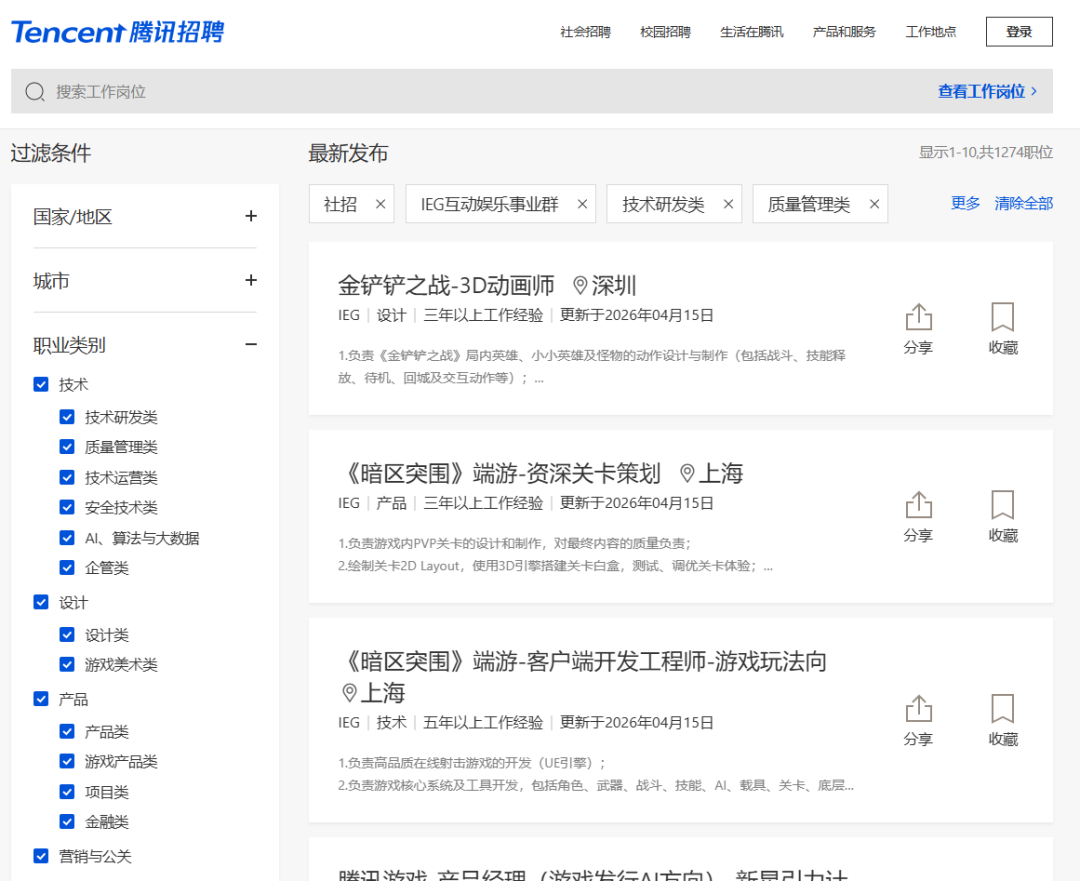The width and height of the screenshot is (1080, 881).
Task: Share the 《暗区突围》端游-资深关卡策划 job
Action: (x=918, y=508)
